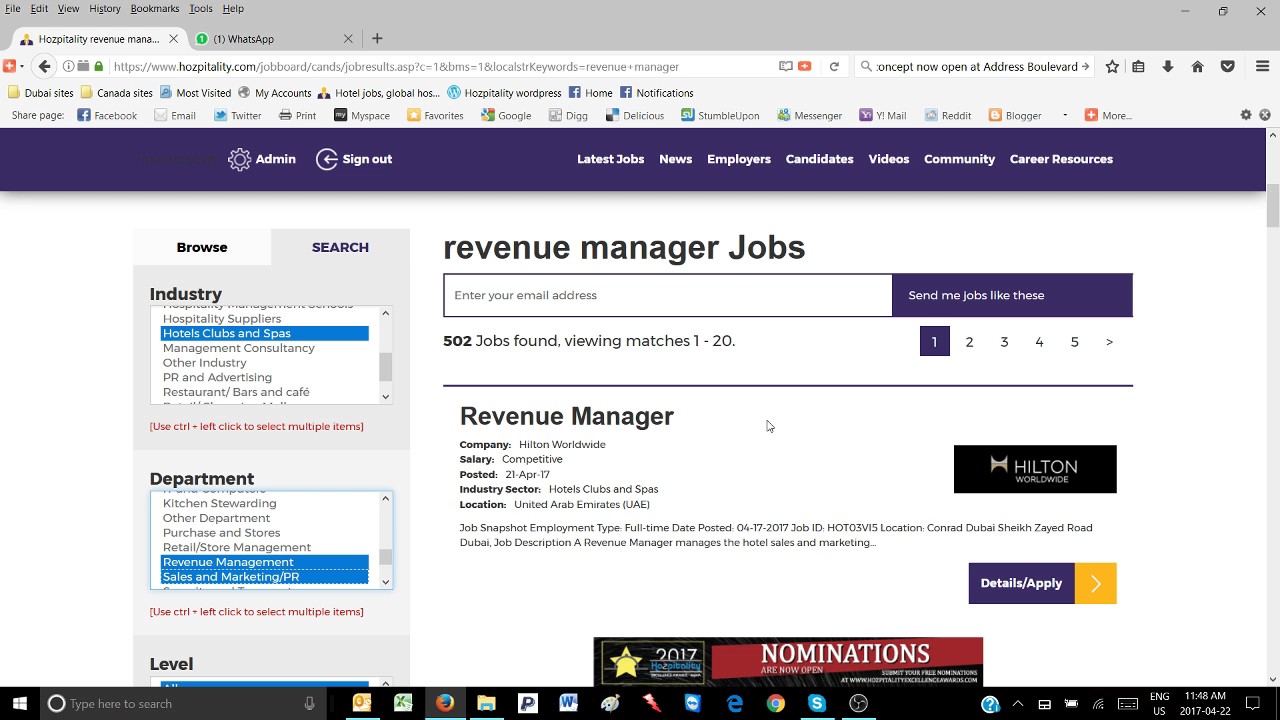
Task: Go to the Firefox home page icon
Action: (1197, 67)
